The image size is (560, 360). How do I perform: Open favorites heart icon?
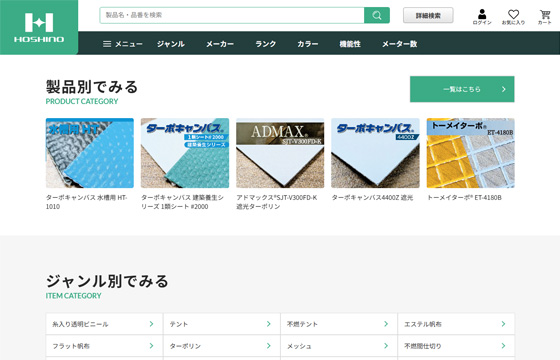[513, 17]
